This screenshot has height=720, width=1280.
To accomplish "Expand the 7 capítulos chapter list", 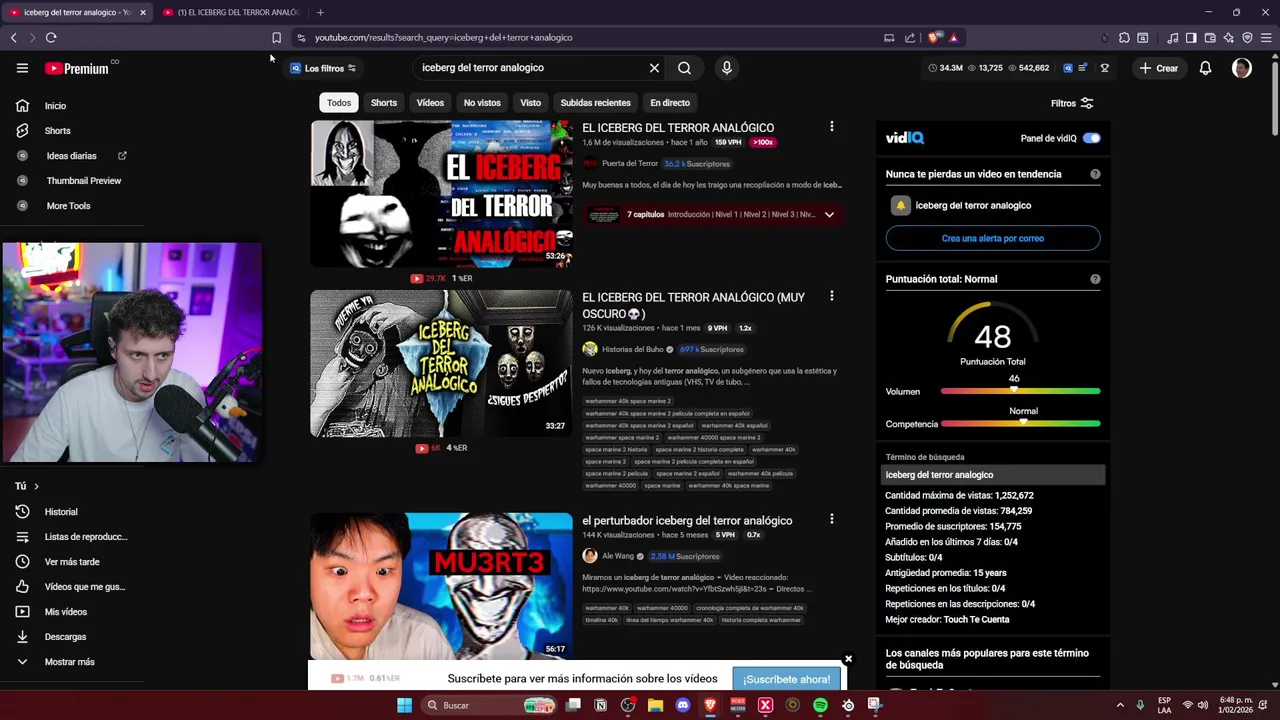I will click(x=829, y=214).
